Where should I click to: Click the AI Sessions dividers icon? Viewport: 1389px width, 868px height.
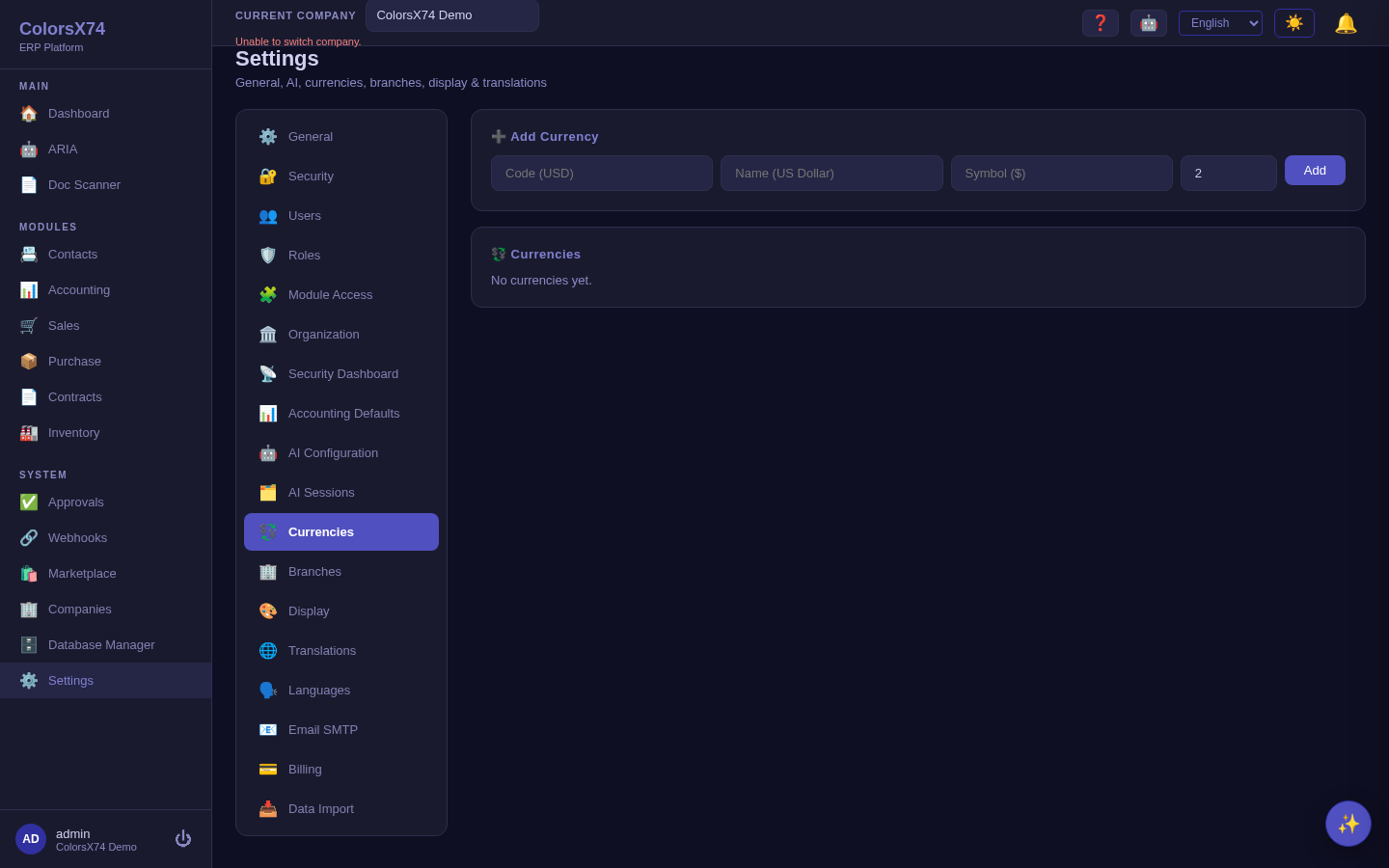268,493
